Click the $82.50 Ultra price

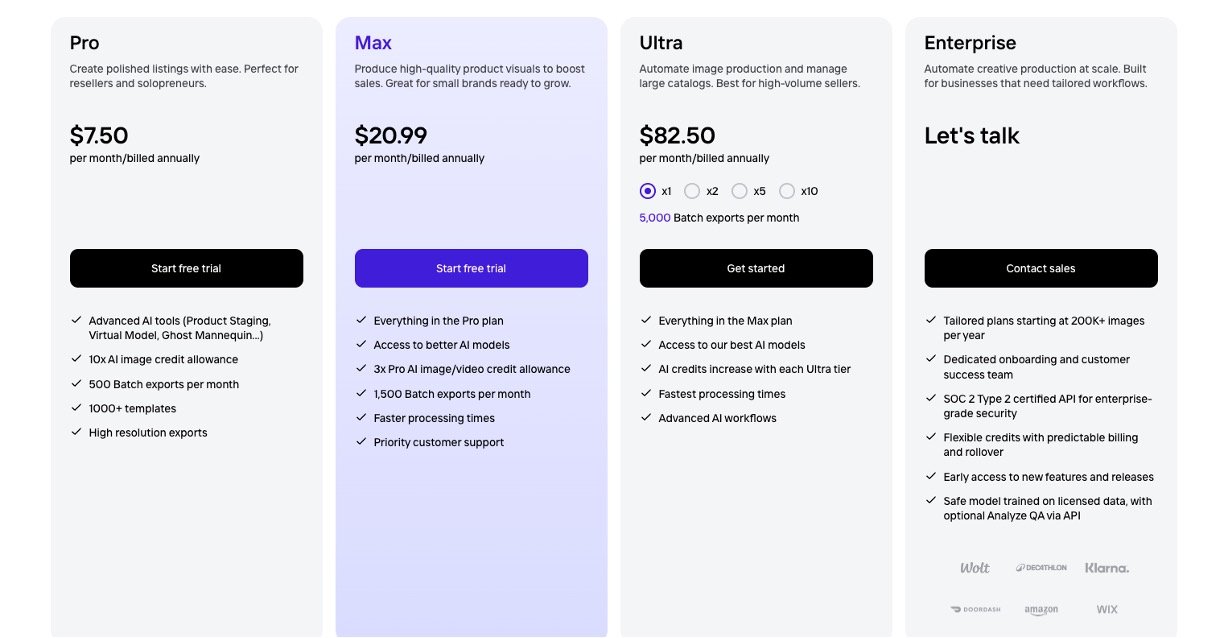pyautogui.click(x=677, y=135)
